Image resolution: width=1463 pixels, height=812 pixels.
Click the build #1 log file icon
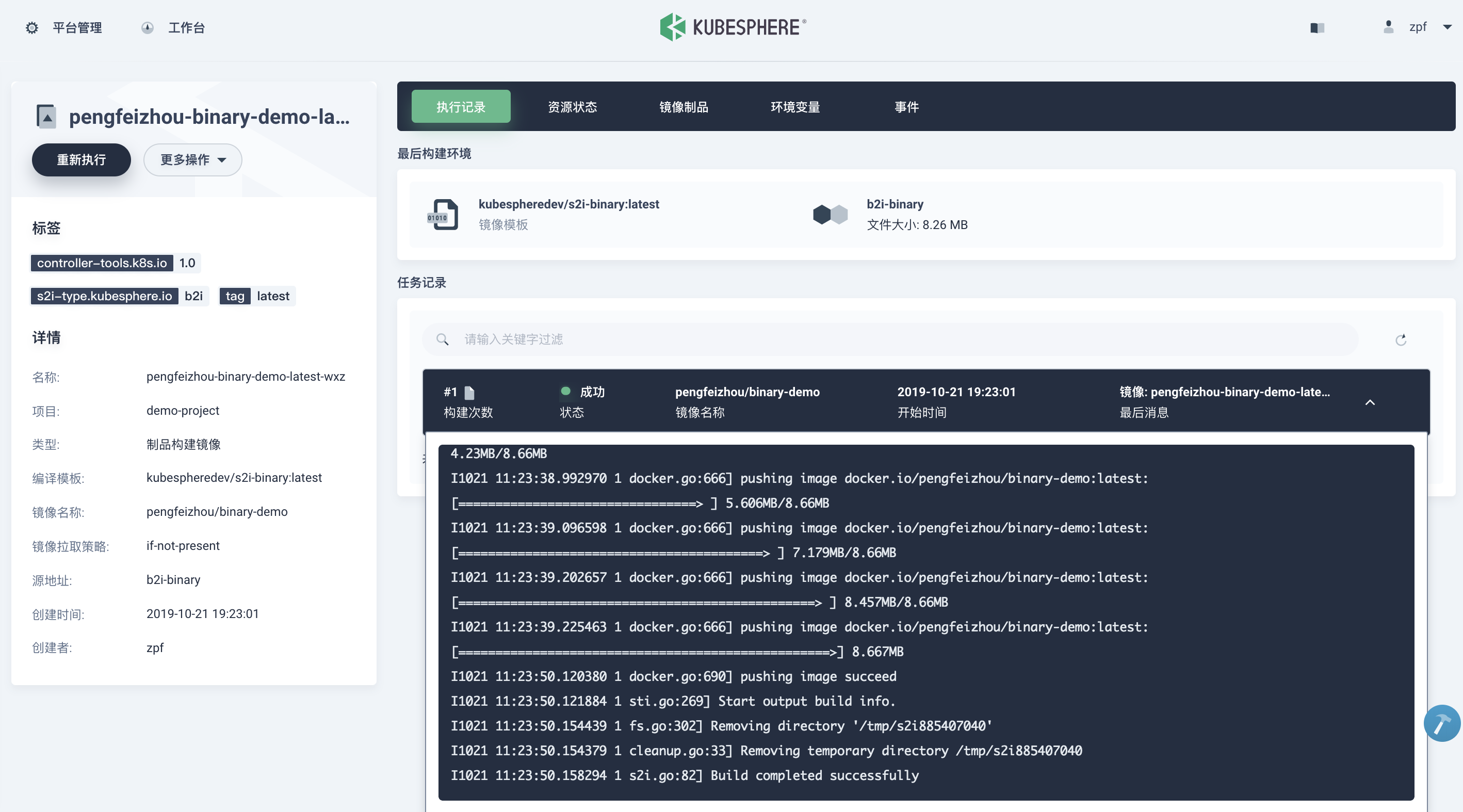[x=469, y=393]
